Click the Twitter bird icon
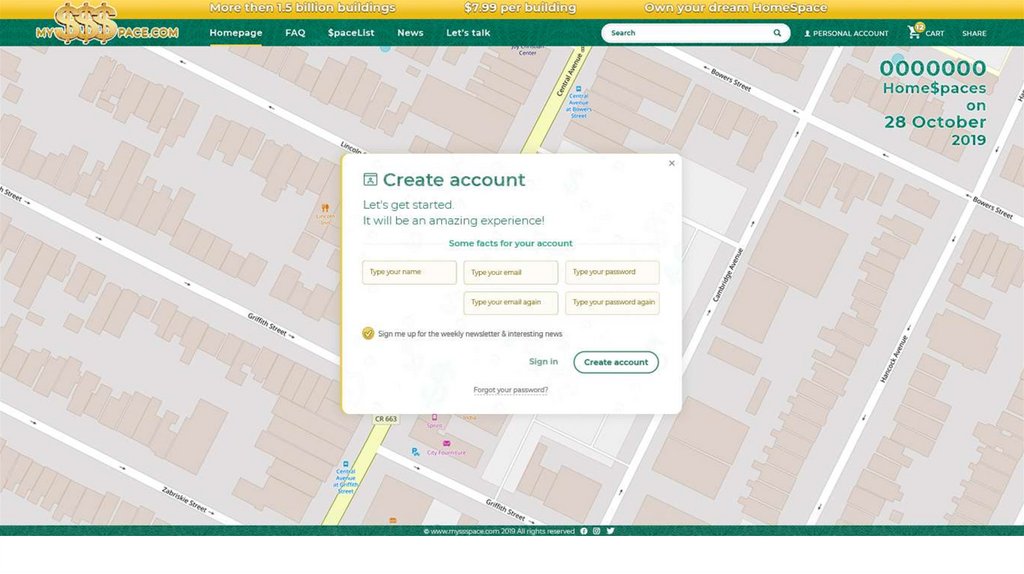 tap(610, 531)
